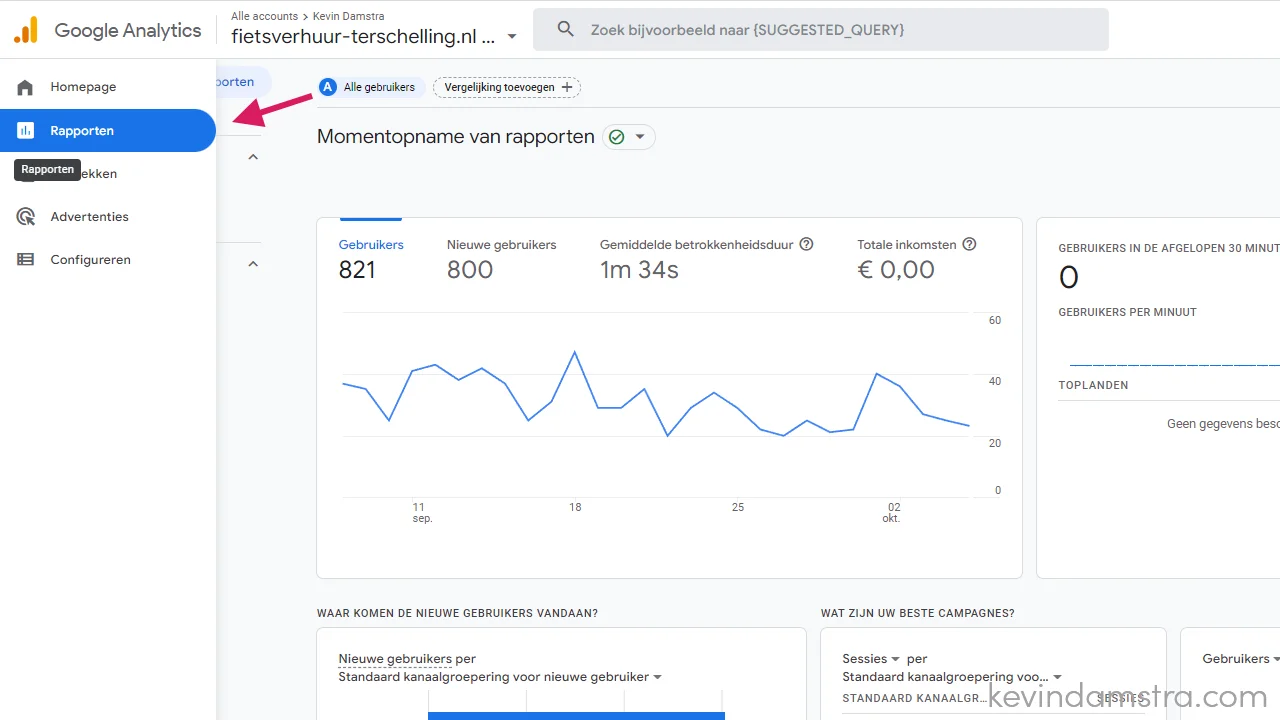Open the green checkmark status dropdown
This screenshot has height=720, width=1280.
pos(629,137)
